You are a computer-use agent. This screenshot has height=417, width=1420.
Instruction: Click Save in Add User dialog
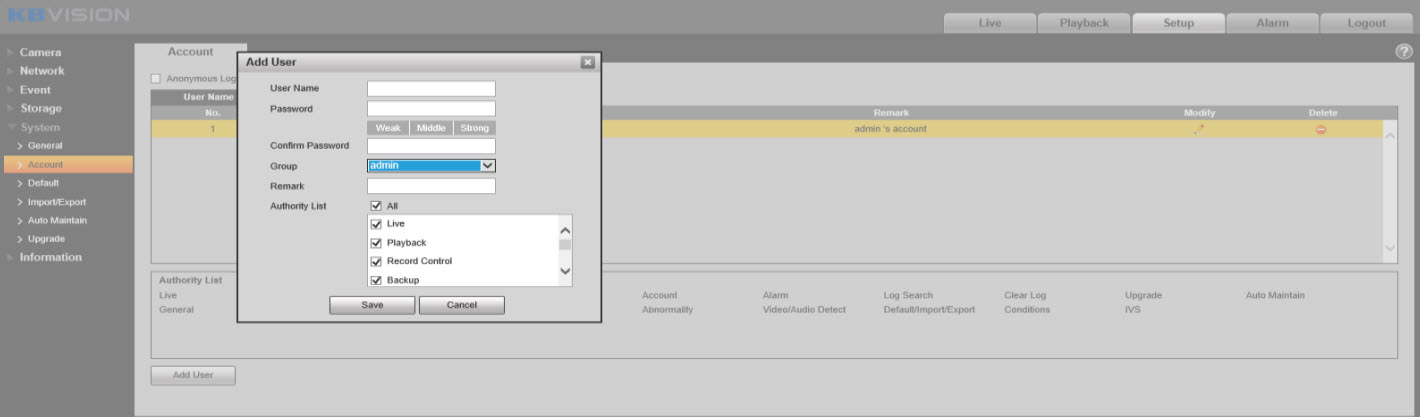click(372, 305)
